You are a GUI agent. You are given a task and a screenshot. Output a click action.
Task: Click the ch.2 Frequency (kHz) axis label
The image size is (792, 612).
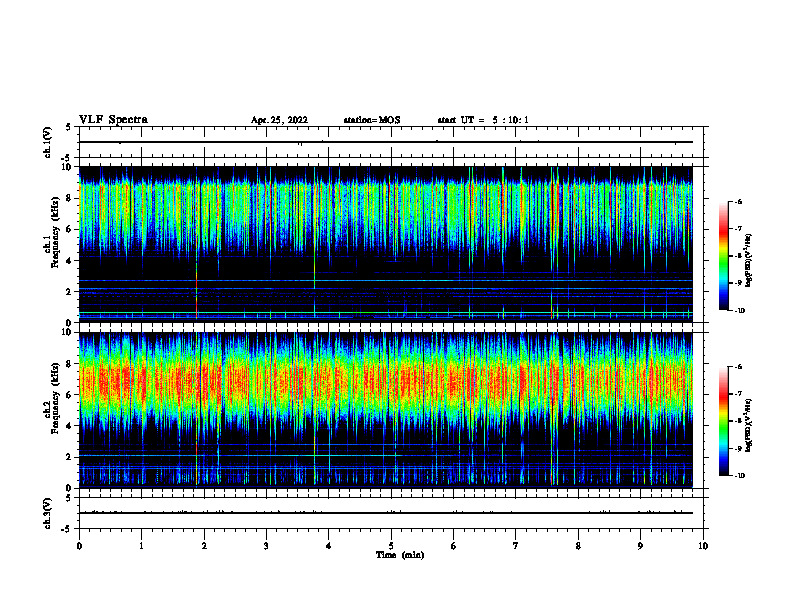pos(52,398)
